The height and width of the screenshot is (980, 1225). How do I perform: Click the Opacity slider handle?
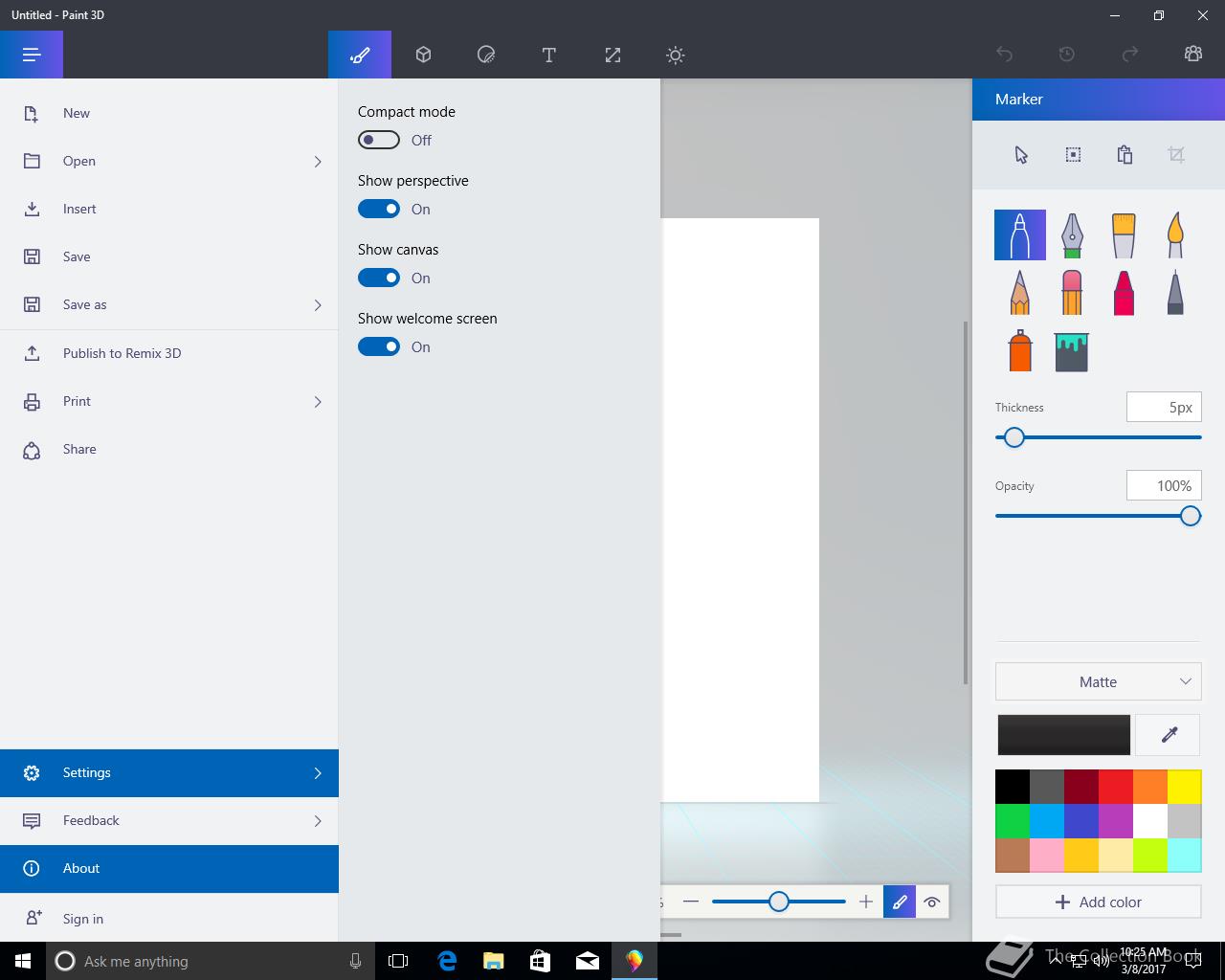click(1190, 516)
